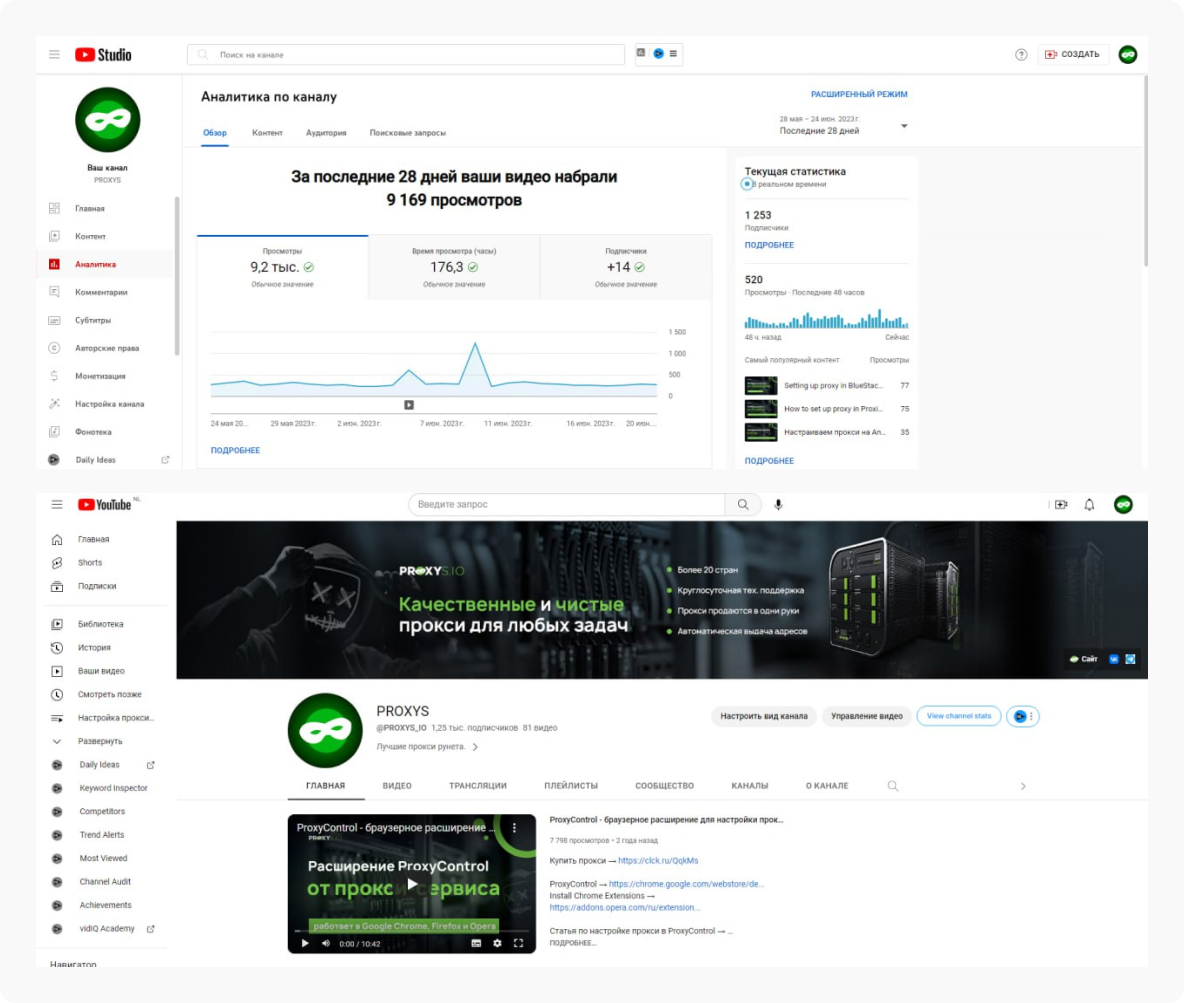Viewport: 1184px width, 1003px height.
Task: Open the YouTube Studio hamburger menu
Action: coord(54,54)
